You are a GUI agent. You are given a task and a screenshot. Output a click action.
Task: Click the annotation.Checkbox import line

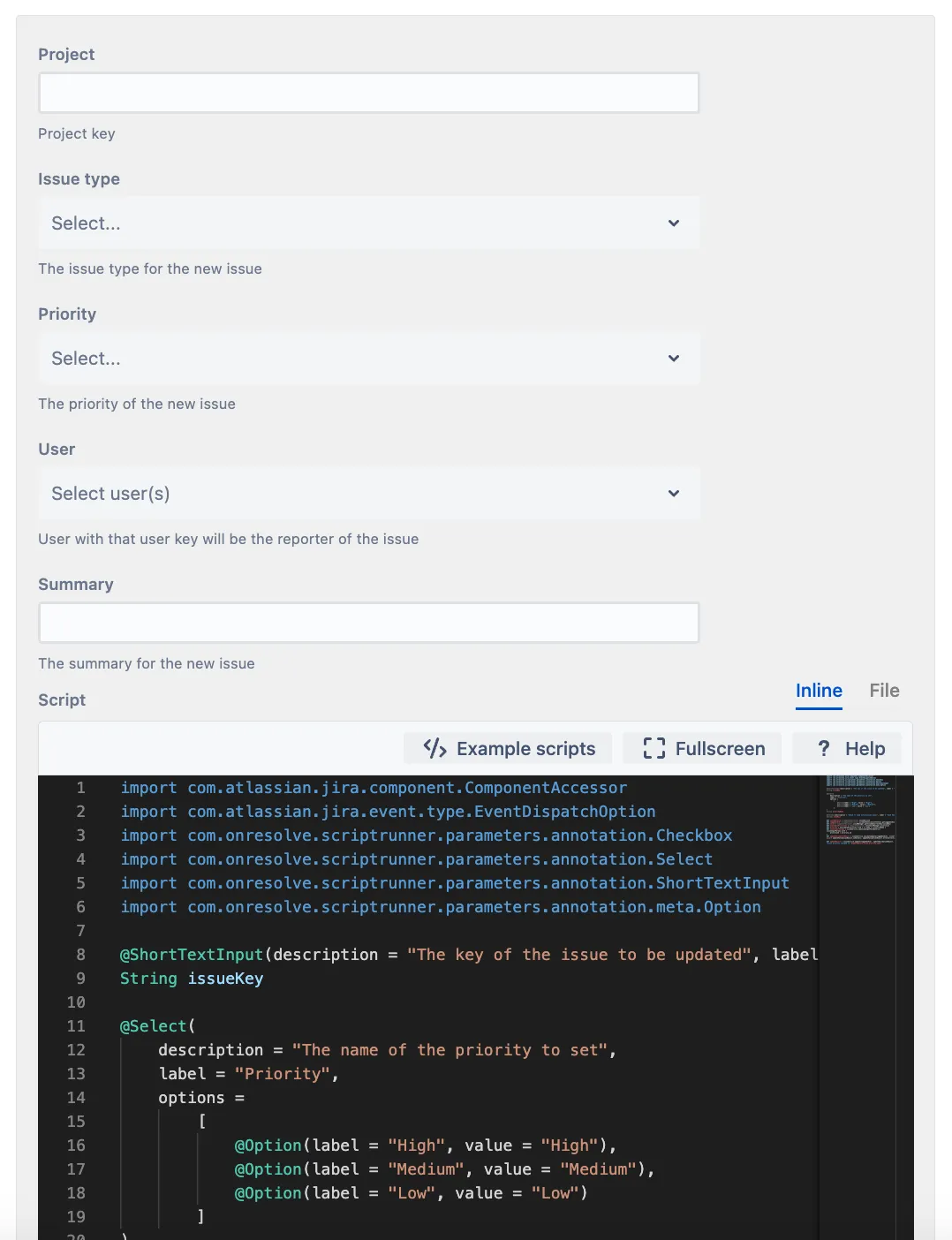(x=427, y=835)
